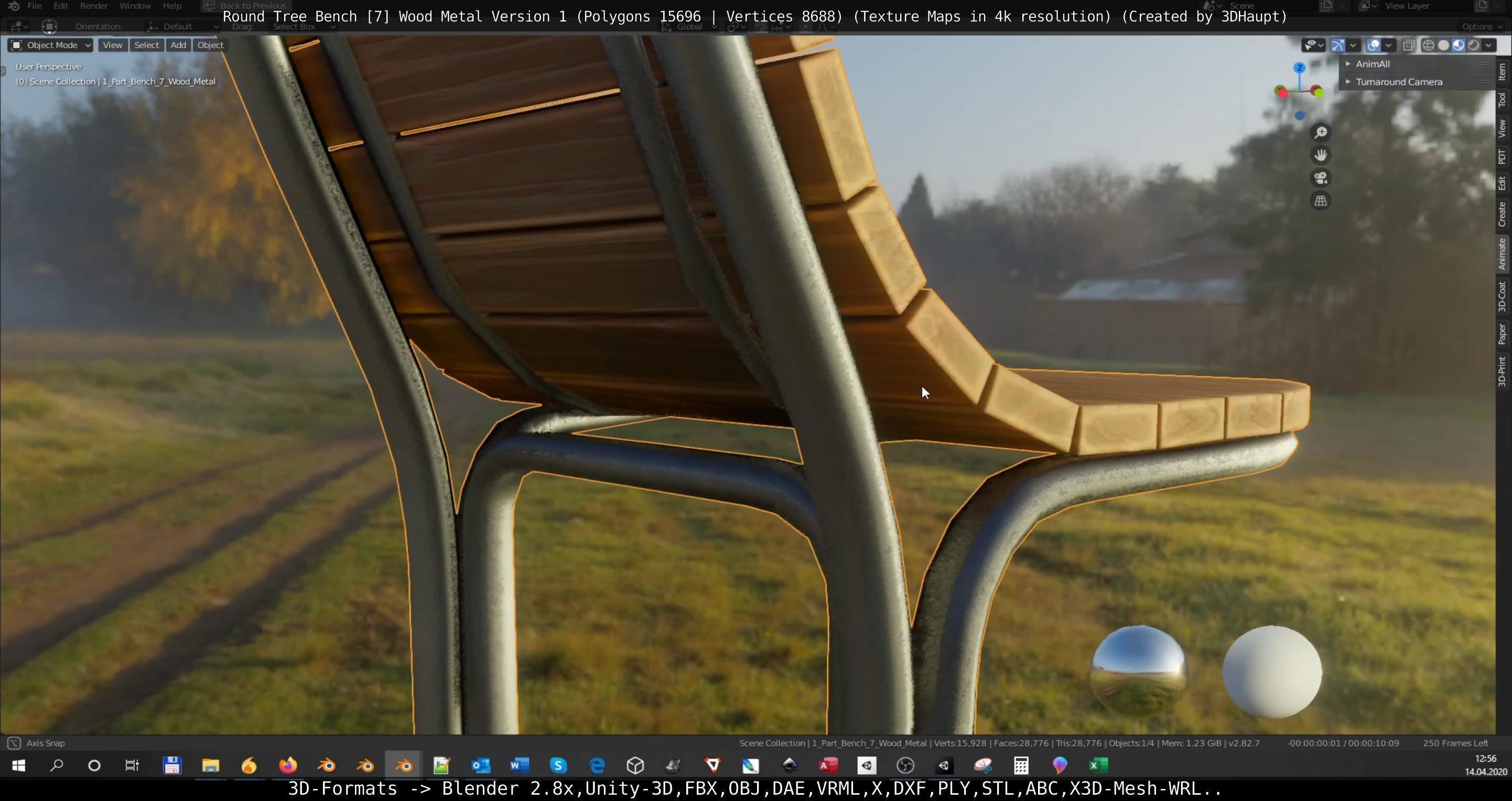Open the Object Mode dropdown
1512x801 pixels.
click(x=50, y=45)
